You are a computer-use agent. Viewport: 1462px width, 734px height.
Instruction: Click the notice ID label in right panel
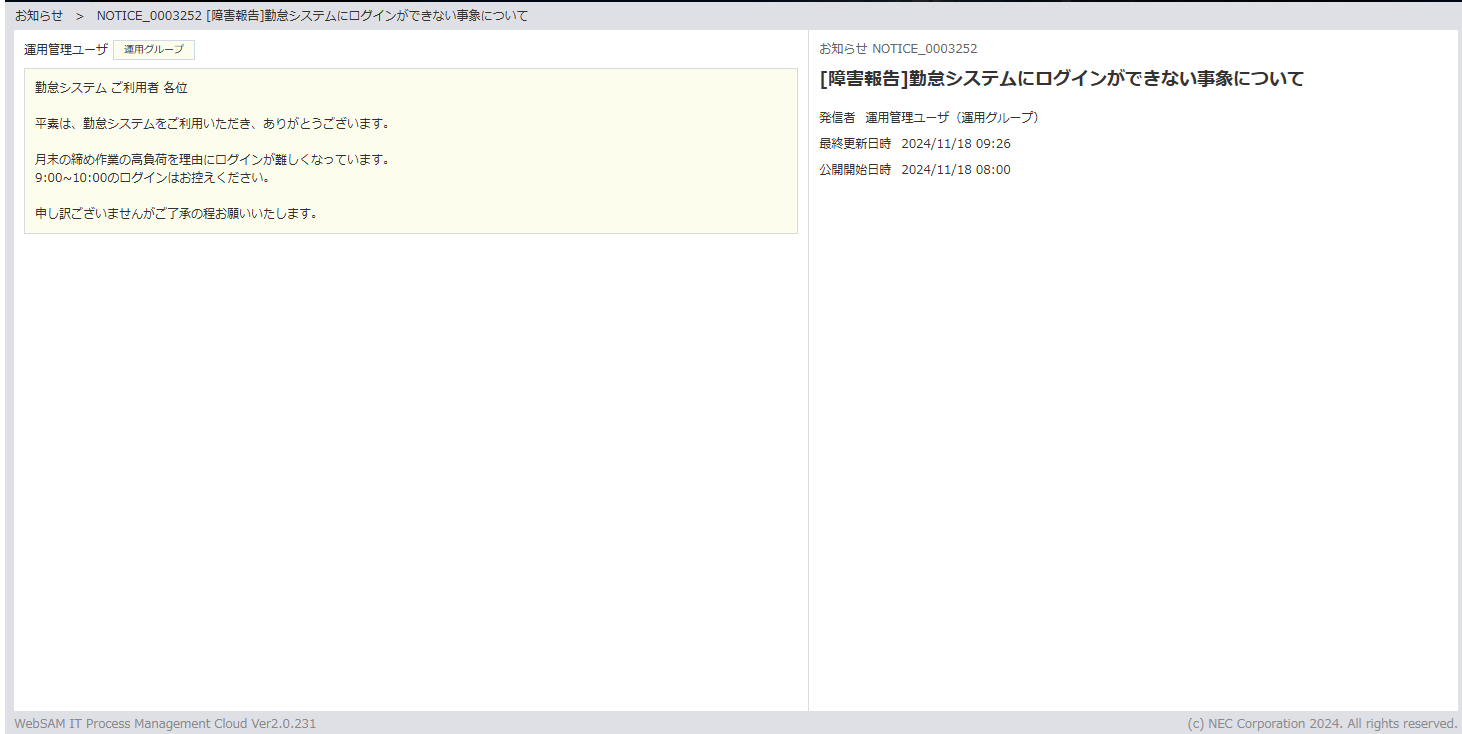point(898,48)
